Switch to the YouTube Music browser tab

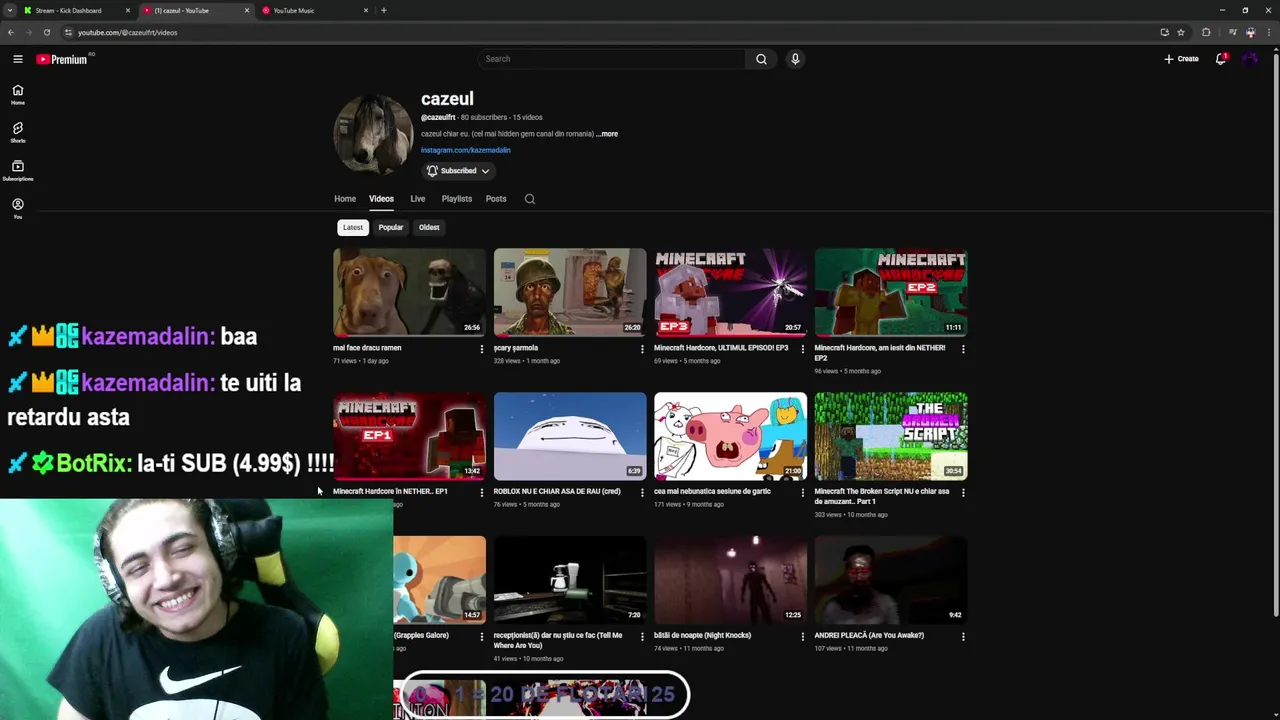tap(315, 11)
